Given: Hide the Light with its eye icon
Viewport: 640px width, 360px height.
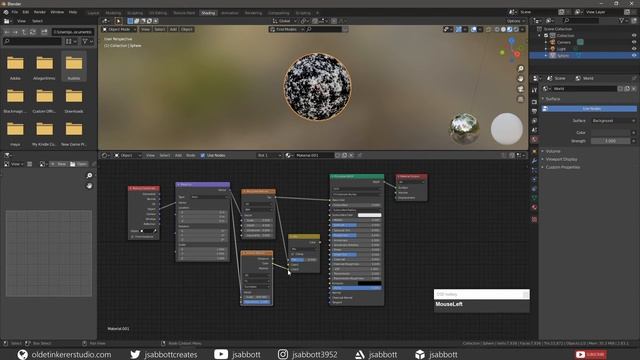Looking at the screenshot, I should pos(633,49).
